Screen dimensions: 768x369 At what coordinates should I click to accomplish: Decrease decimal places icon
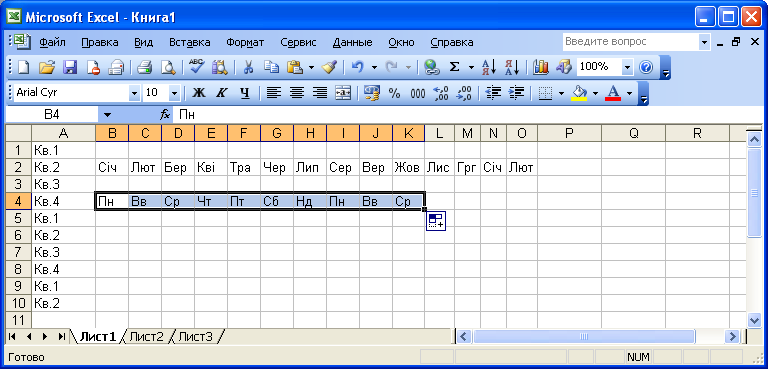[x=464, y=93]
